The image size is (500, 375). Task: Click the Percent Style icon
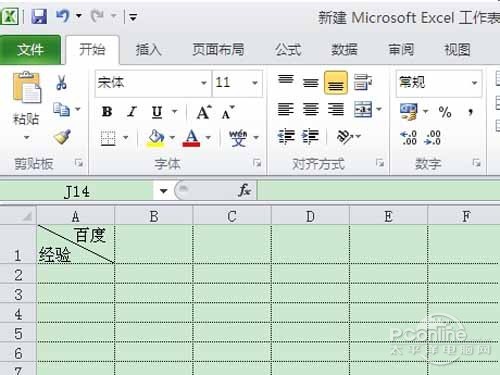point(445,112)
